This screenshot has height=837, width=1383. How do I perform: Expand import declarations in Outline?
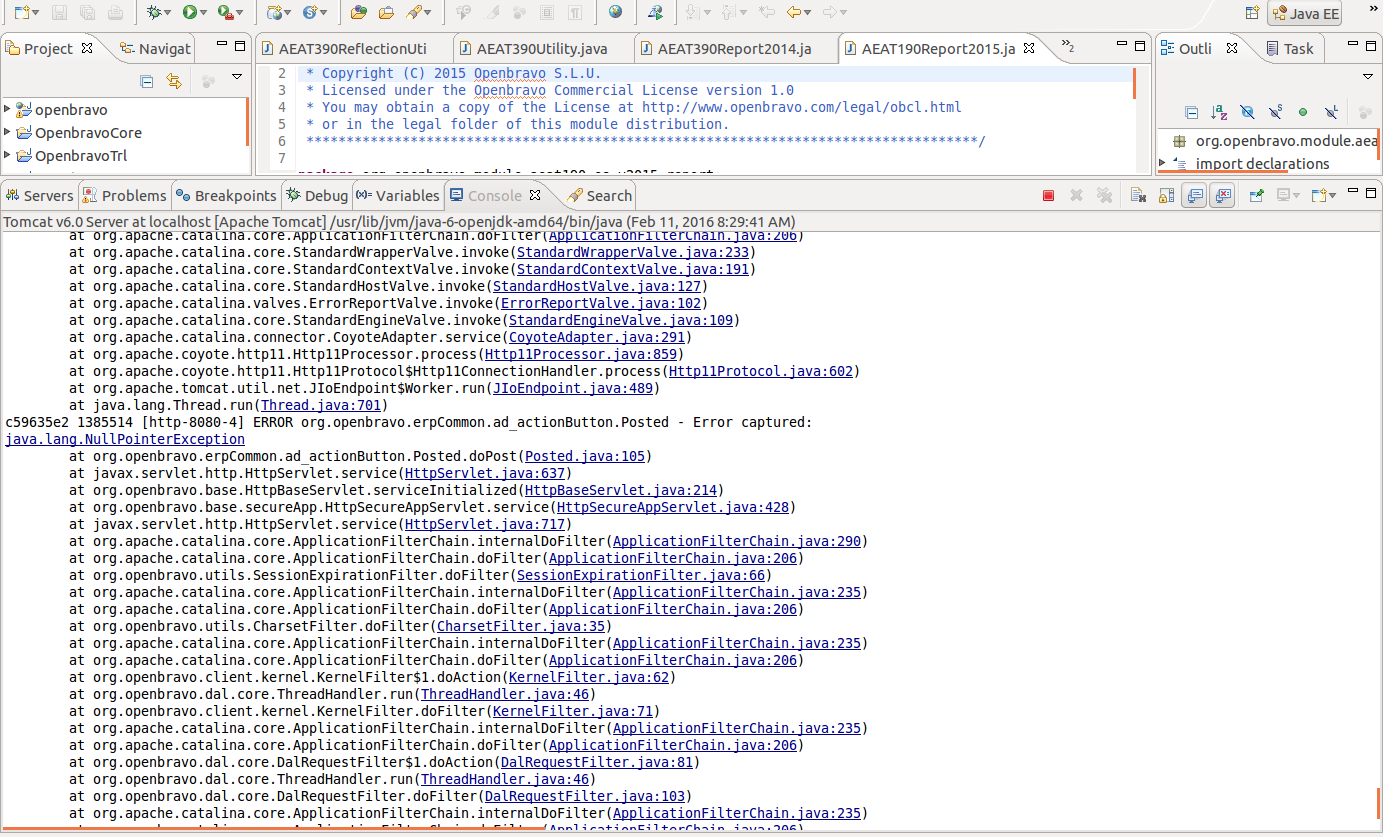click(1162, 163)
